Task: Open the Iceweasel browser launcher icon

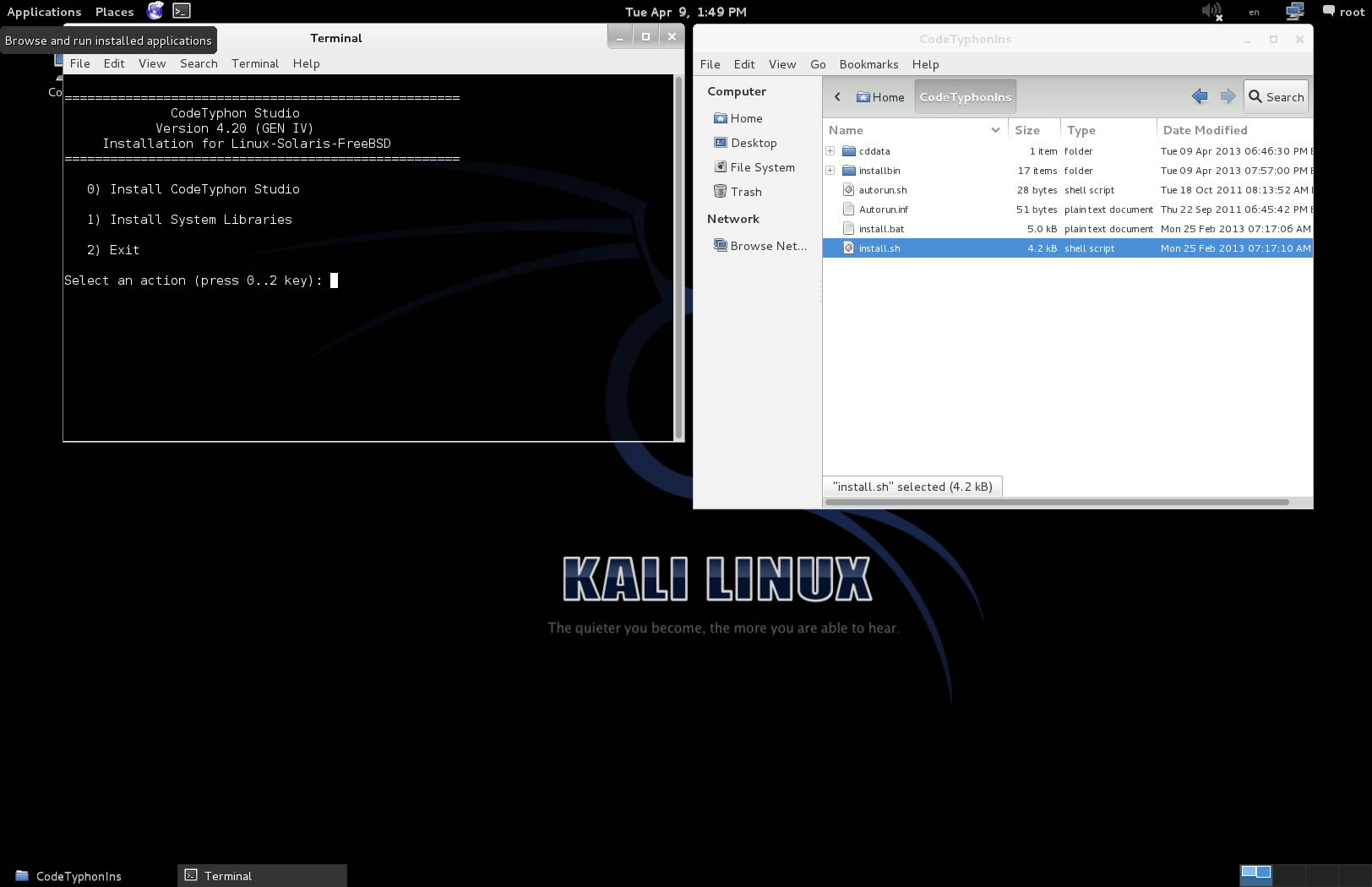Action: 155,11
